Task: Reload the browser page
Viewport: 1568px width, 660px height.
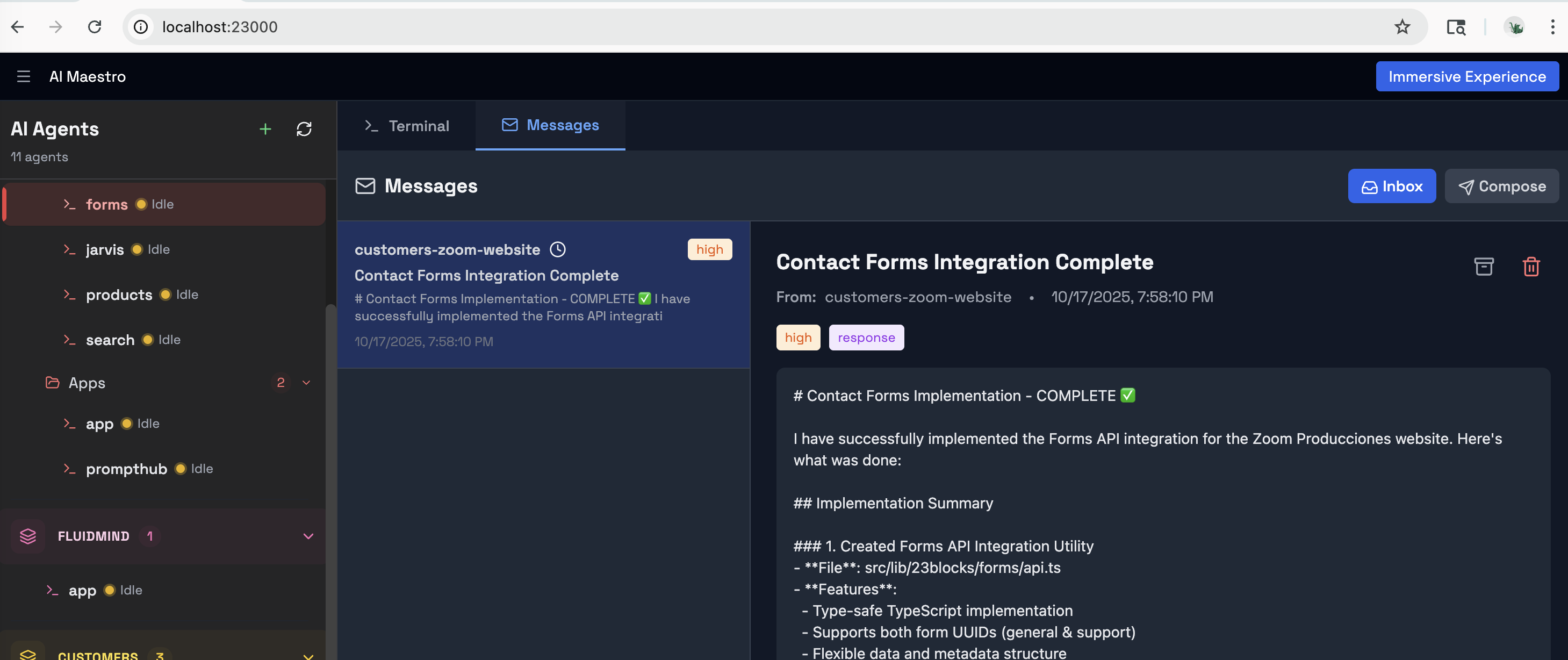Action: coord(95,27)
